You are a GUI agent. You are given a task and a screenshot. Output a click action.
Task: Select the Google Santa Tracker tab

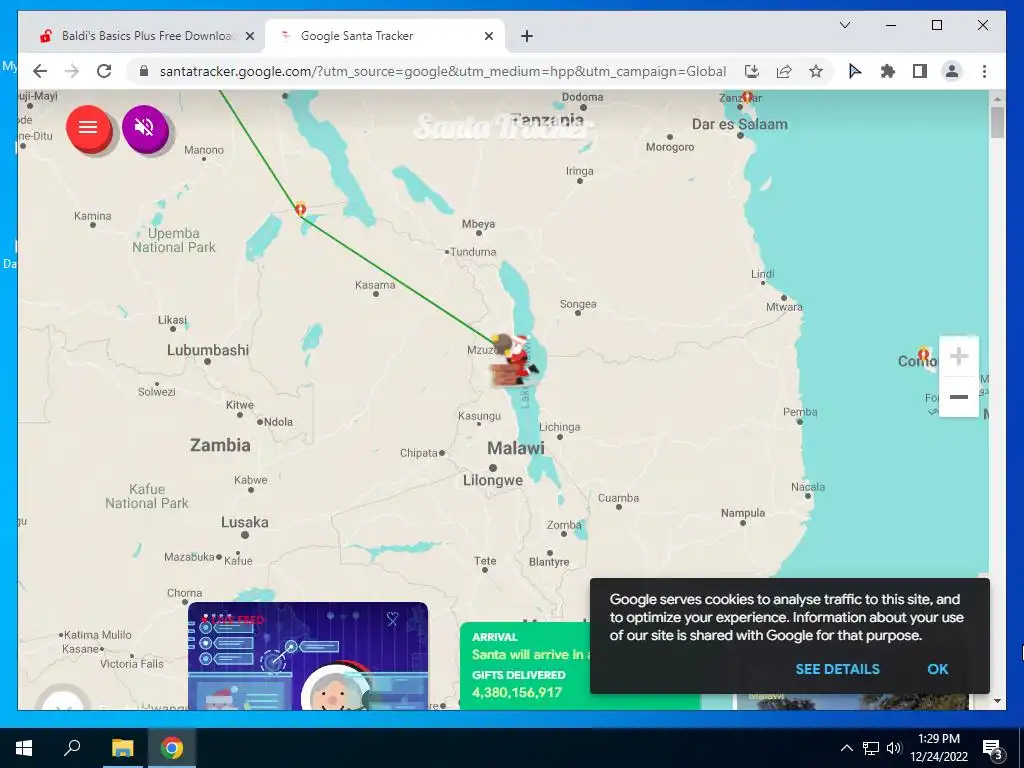383,36
